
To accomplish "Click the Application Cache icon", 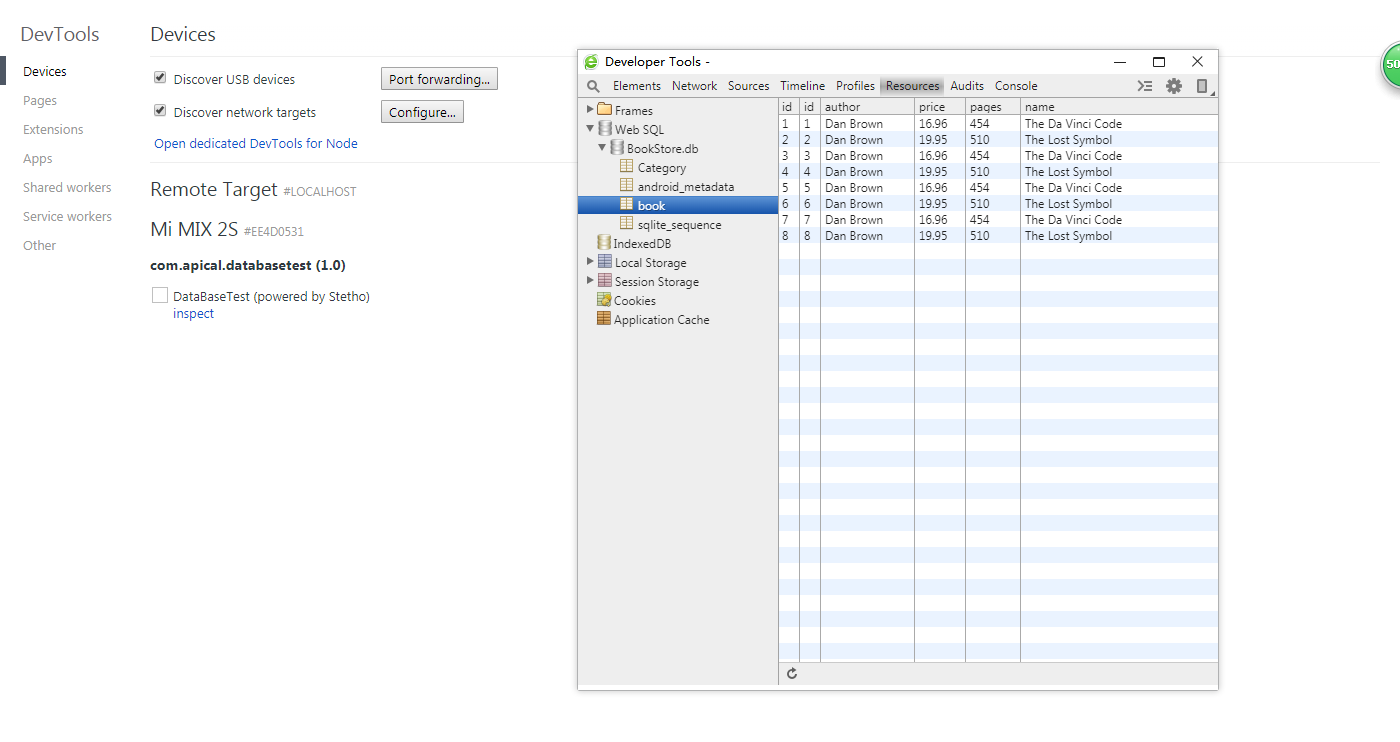I will [x=604, y=319].
